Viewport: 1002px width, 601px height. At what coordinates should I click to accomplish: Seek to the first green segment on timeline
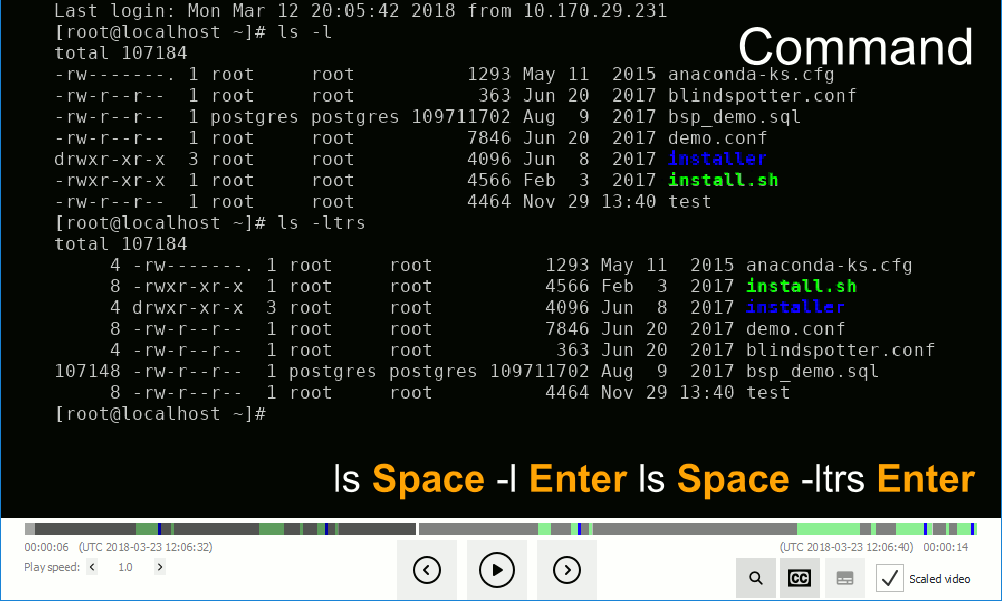coord(146,529)
